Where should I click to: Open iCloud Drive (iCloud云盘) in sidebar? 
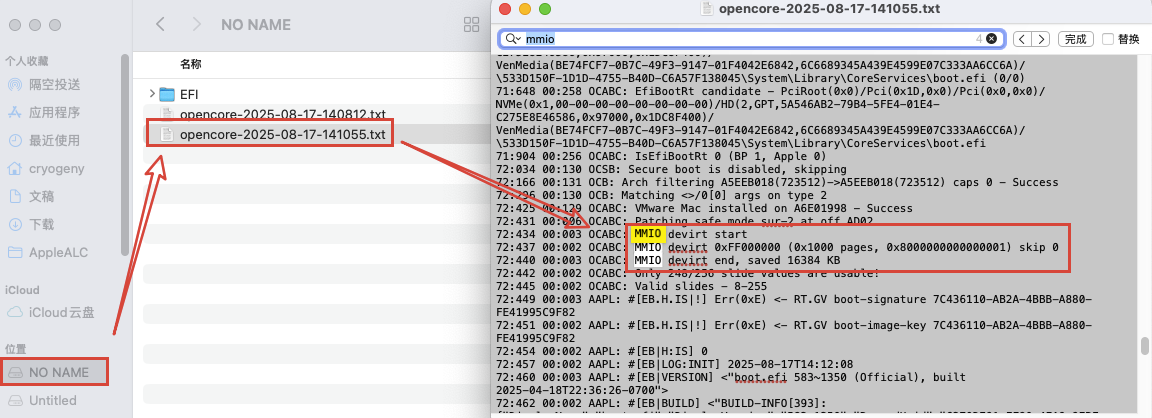[51, 312]
